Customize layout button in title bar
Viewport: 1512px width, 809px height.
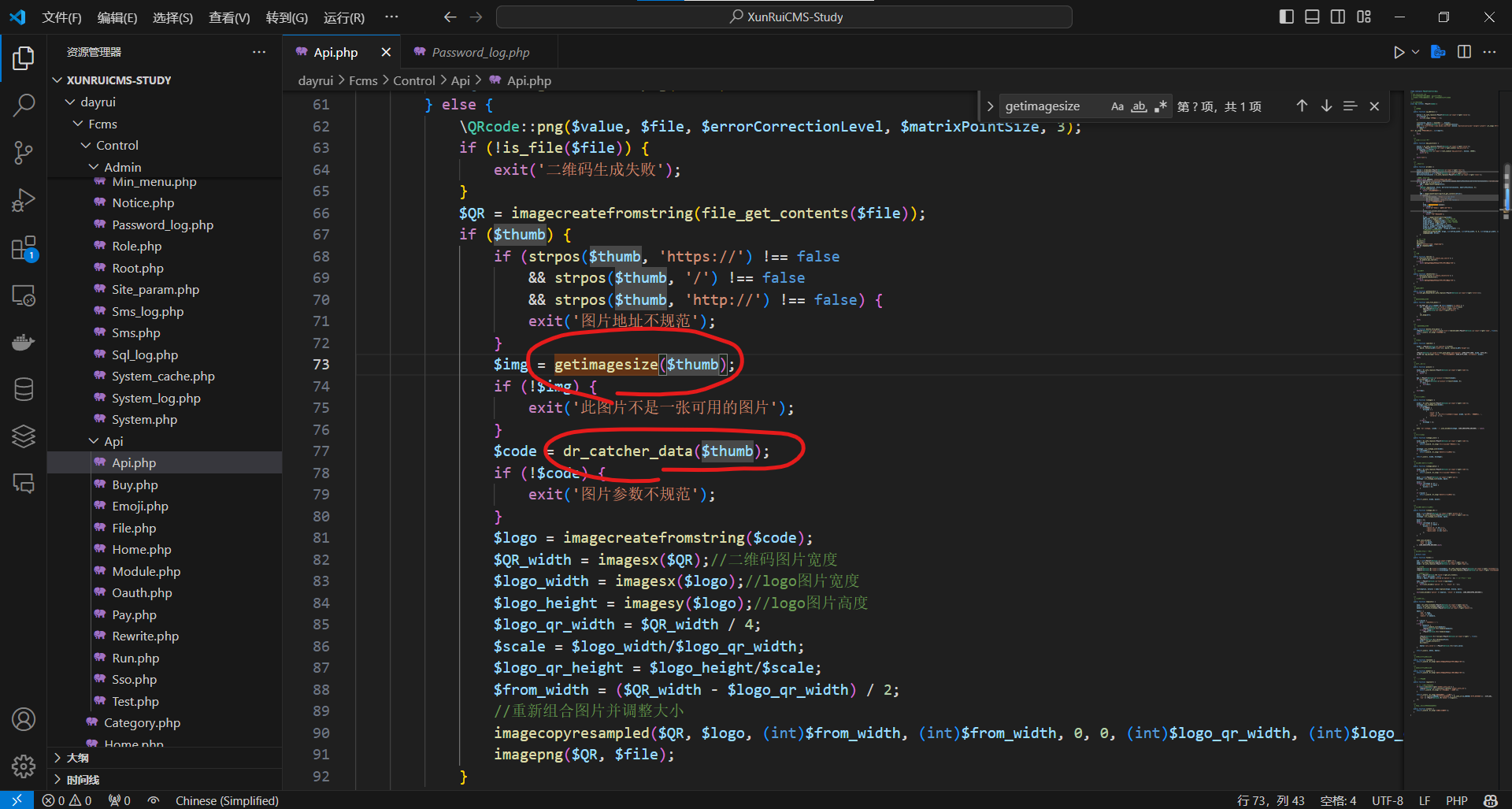click(x=1364, y=17)
